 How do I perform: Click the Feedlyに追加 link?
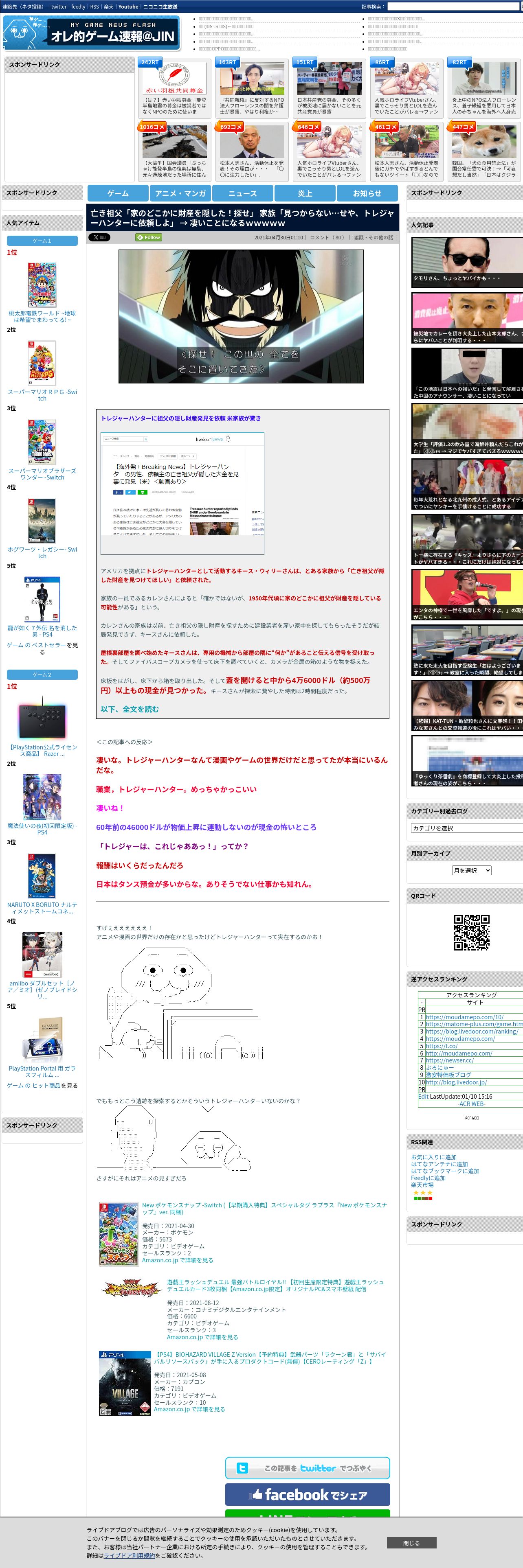428,1178
